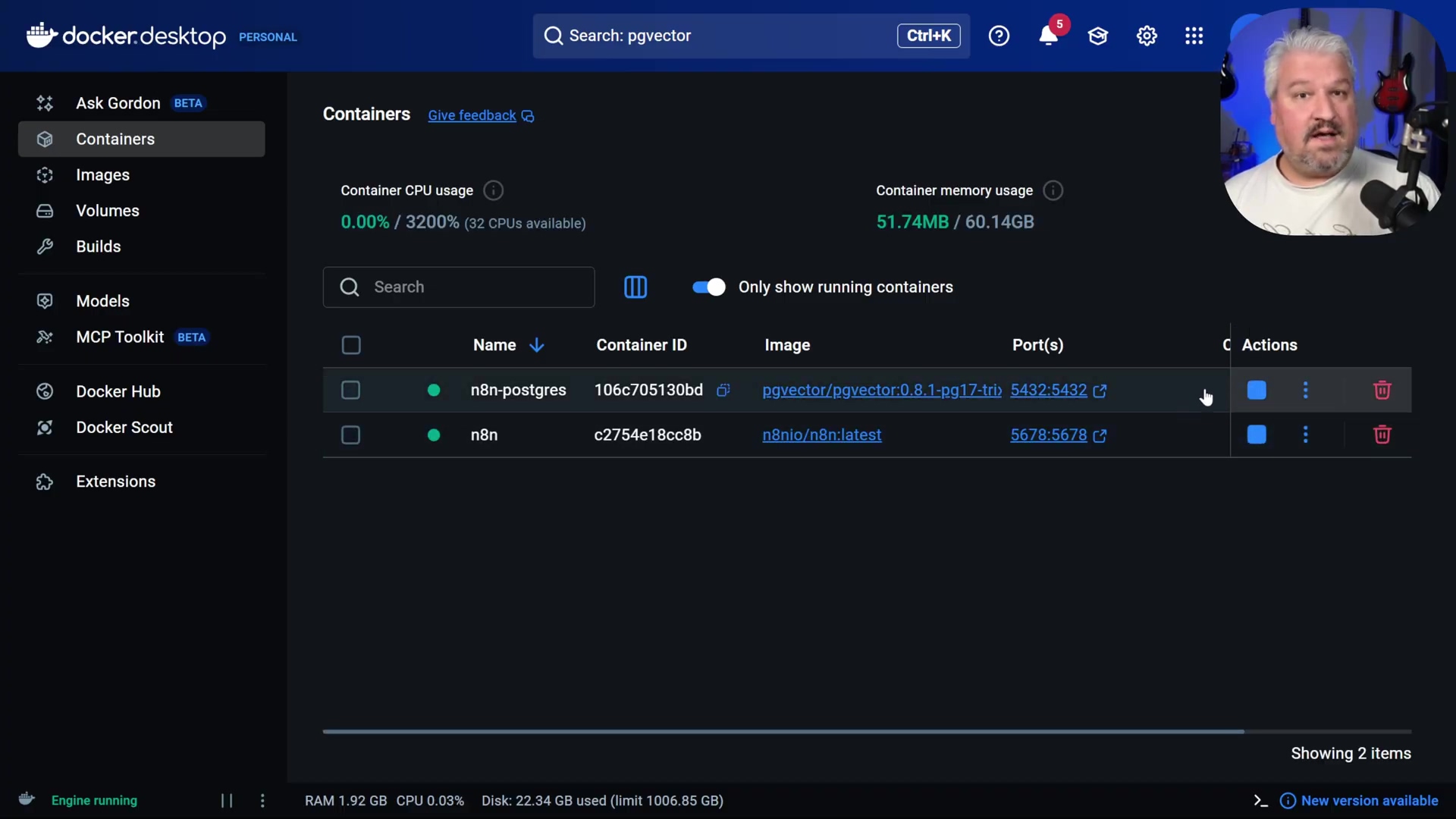1456x819 pixels.
Task: Sort containers by Name arrow
Action: (536, 345)
